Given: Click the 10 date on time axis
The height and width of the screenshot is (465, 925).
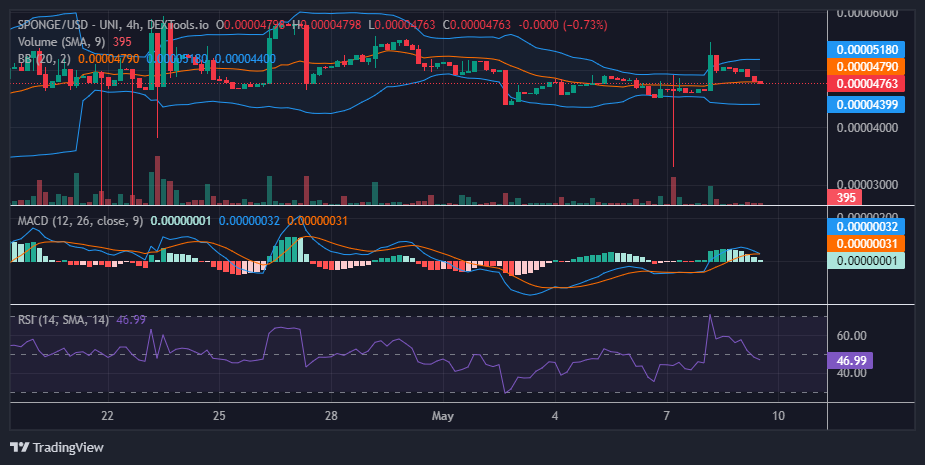Looking at the screenshot, I should pos(779,416).
